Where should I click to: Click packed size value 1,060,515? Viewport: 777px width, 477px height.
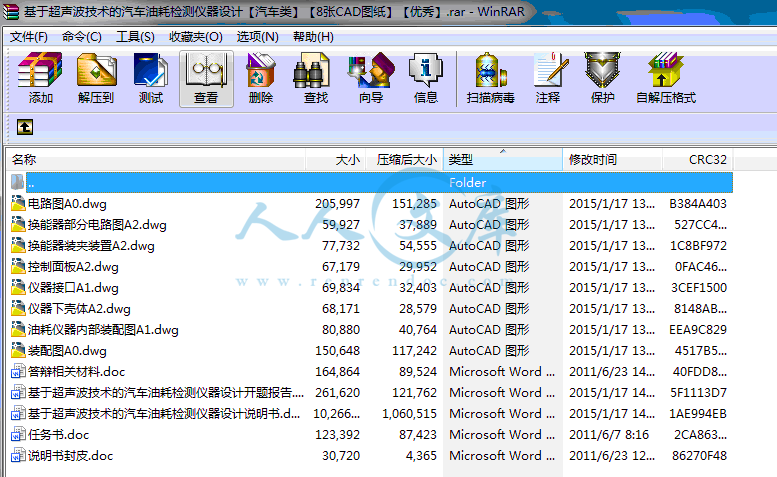(409, 414)
